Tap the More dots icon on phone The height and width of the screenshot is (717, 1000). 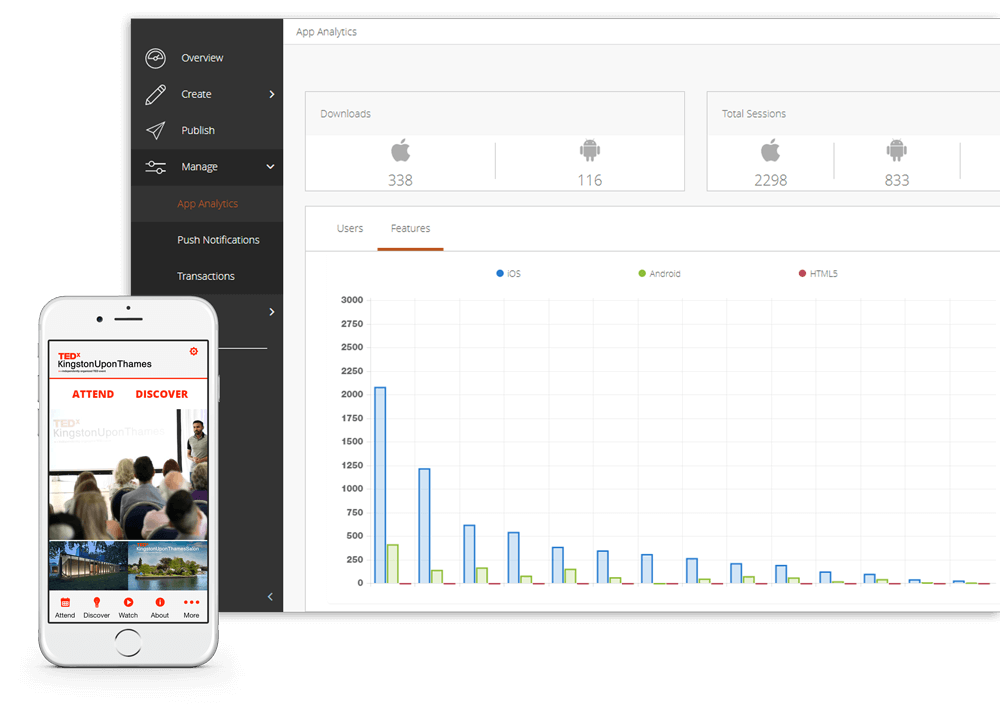(191, 602)
